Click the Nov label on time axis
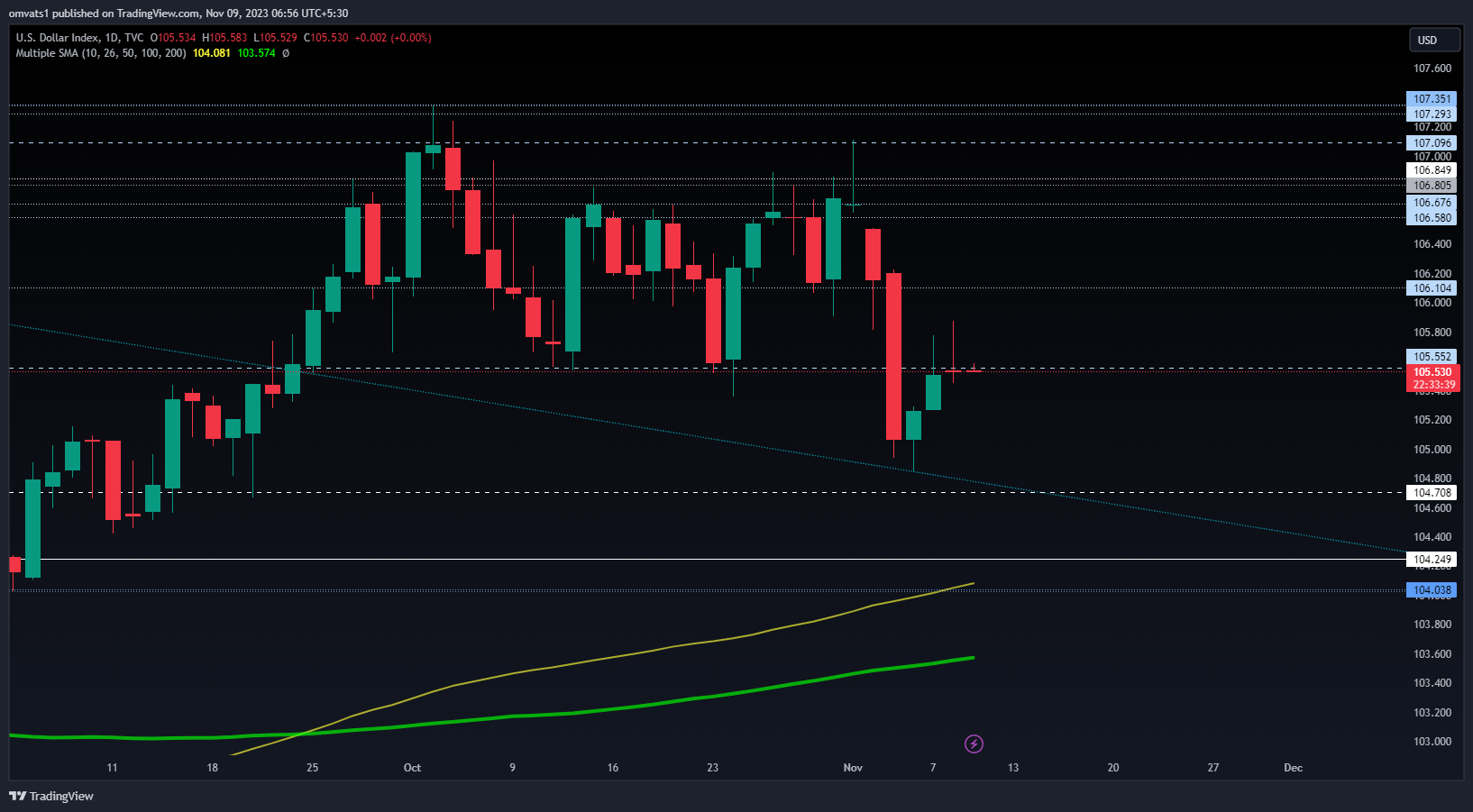The width and height of the screenshot is (1473, 812). (x=853, y=768)
